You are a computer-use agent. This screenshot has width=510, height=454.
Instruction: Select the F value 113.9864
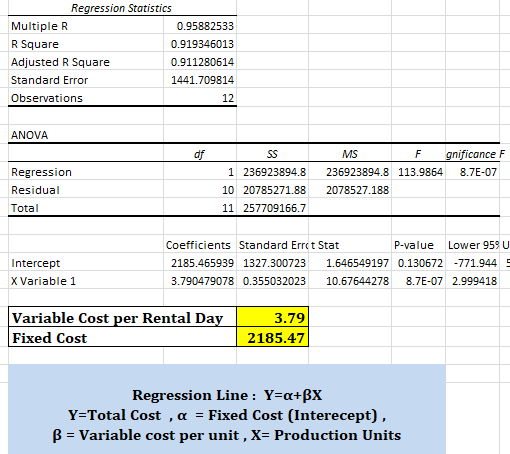[418, 172]
